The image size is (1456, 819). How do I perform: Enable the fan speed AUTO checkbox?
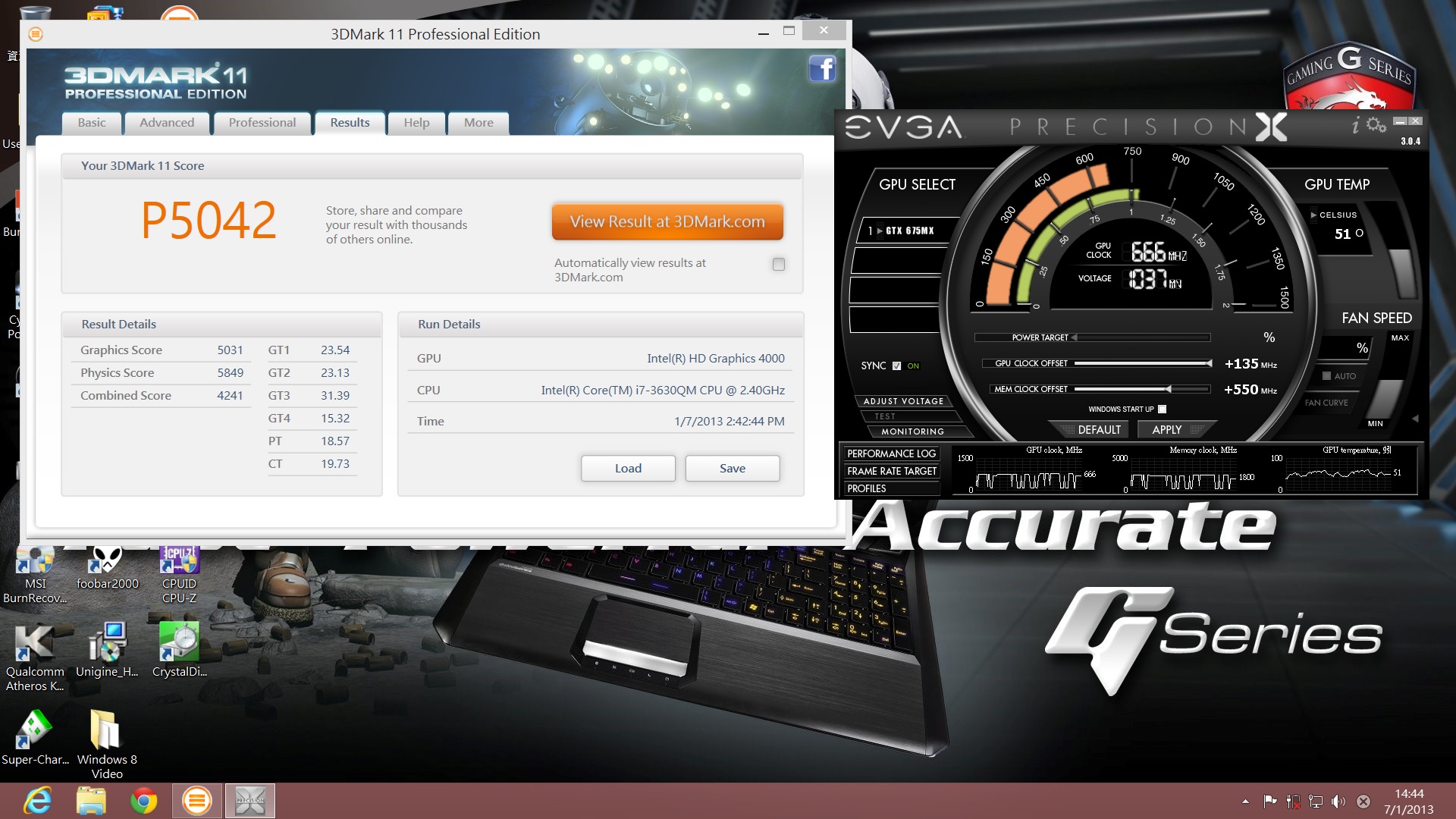tap(1326, 376)
